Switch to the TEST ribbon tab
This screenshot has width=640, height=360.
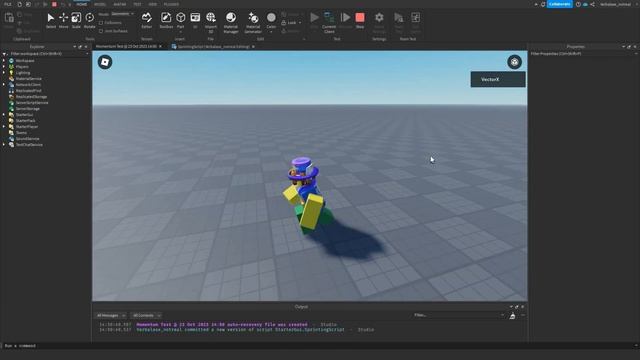point(137,4)
